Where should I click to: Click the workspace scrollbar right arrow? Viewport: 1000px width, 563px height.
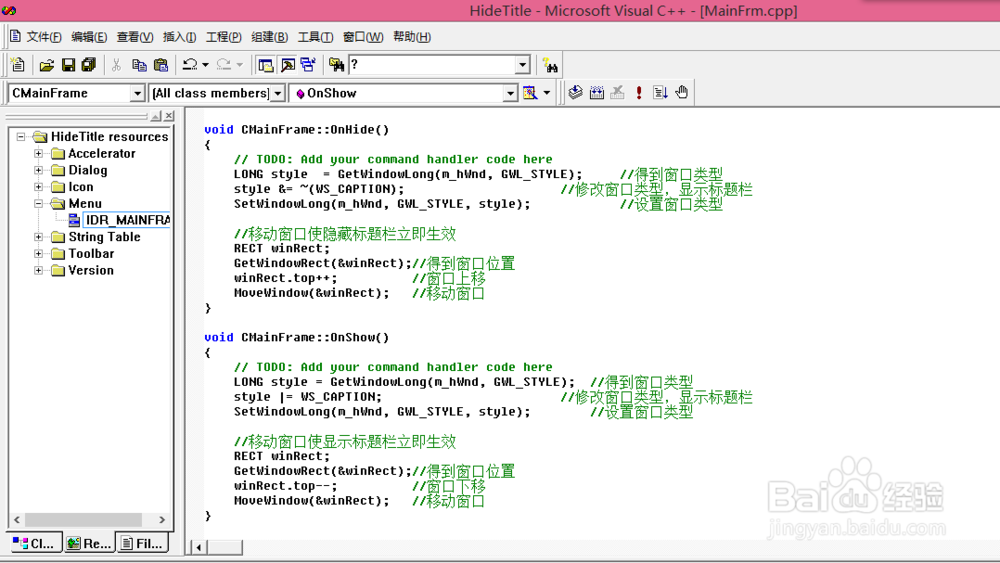click(162, 520)
